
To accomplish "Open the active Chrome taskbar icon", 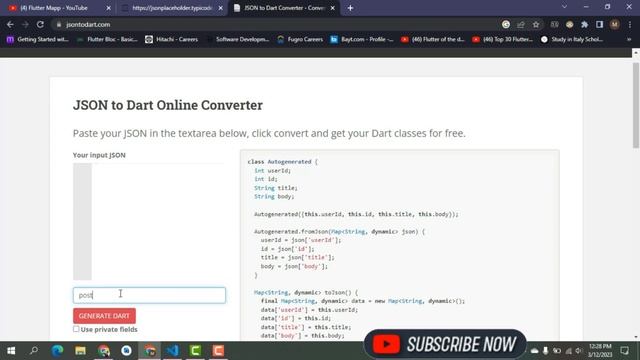I will (x=150, y=351).
